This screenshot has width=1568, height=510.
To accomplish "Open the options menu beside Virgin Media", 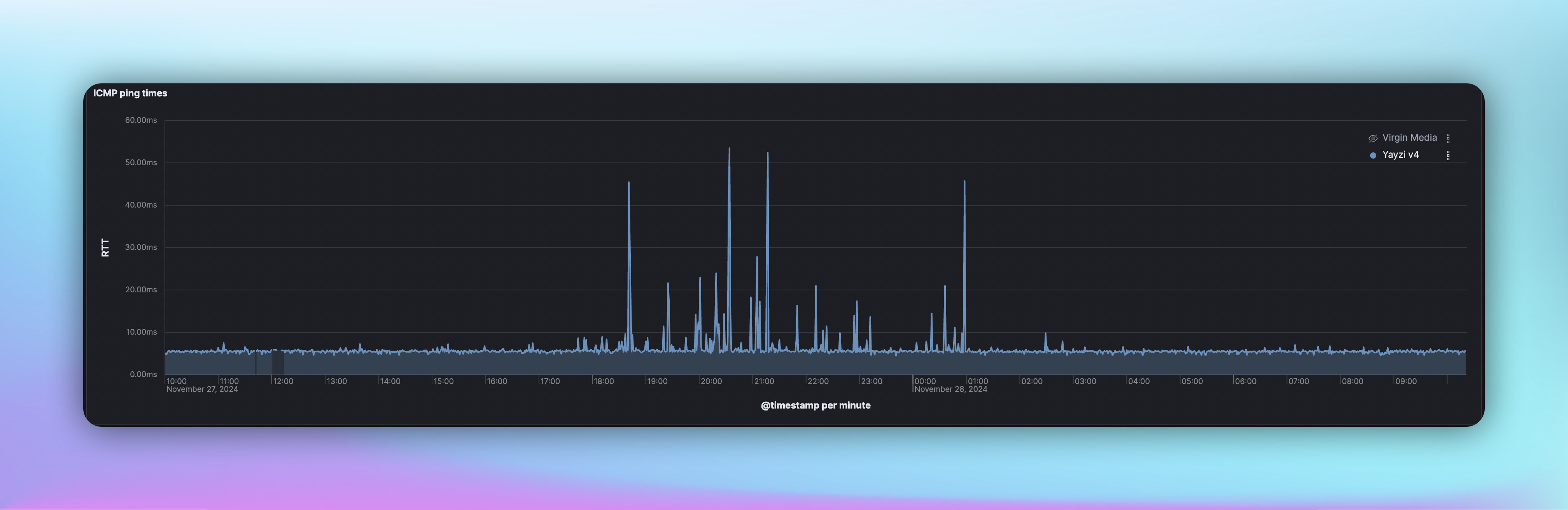I will [1448, 138].
